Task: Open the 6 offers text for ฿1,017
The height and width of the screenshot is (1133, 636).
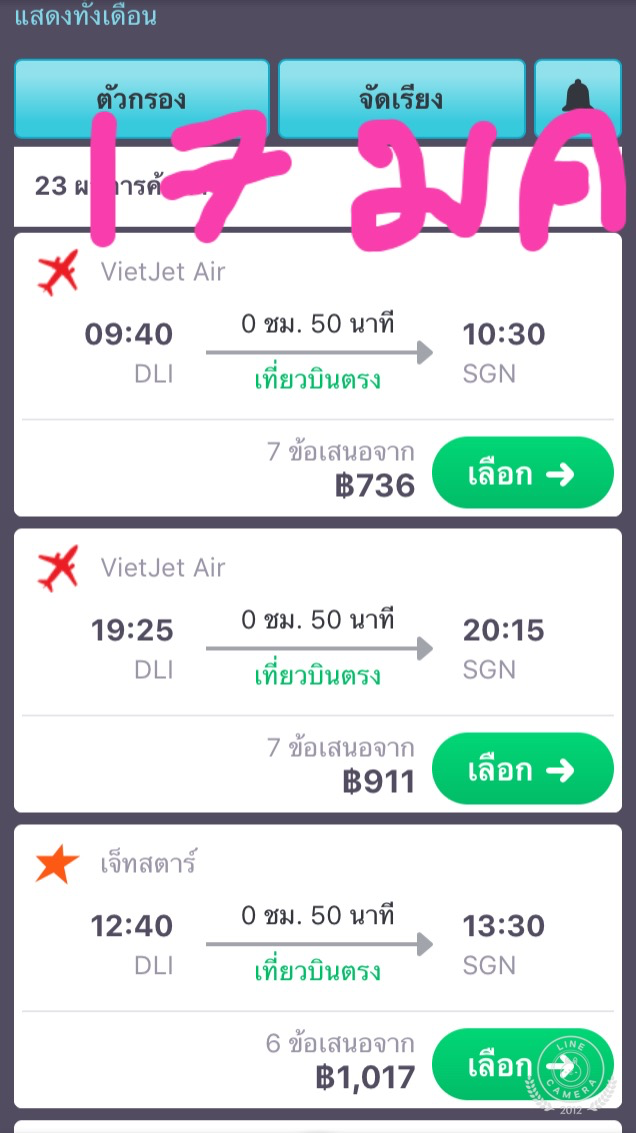Action: pyautogui.click(x=340, y=1044)
